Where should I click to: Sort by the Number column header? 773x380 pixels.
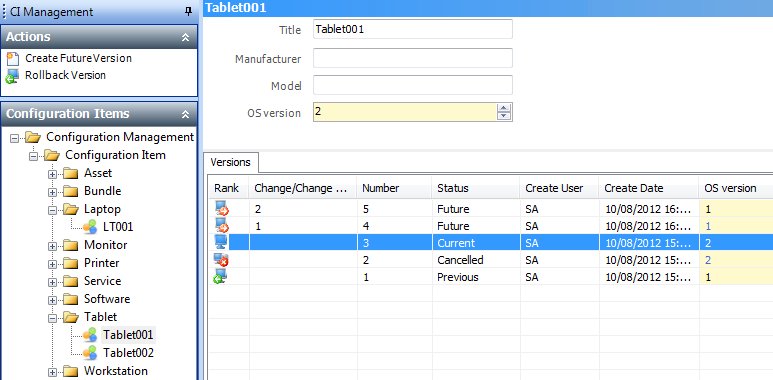(394, 188)
